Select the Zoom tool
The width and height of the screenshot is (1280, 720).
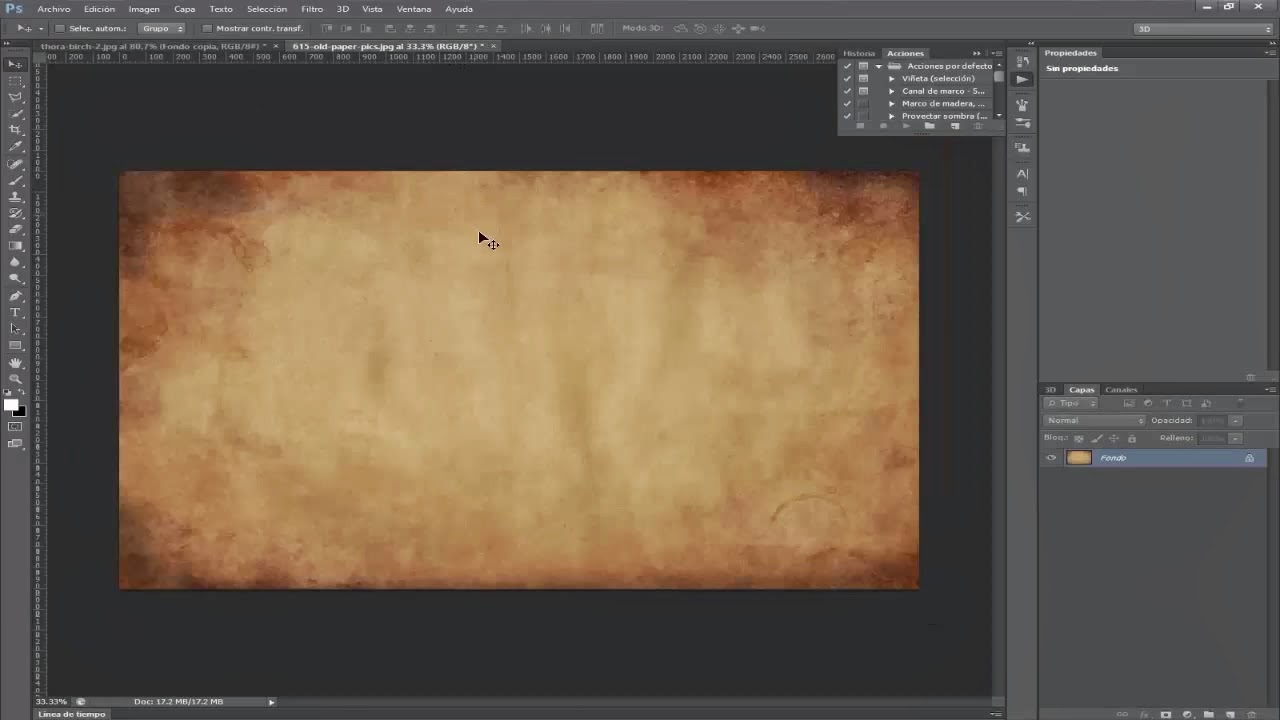15,379
